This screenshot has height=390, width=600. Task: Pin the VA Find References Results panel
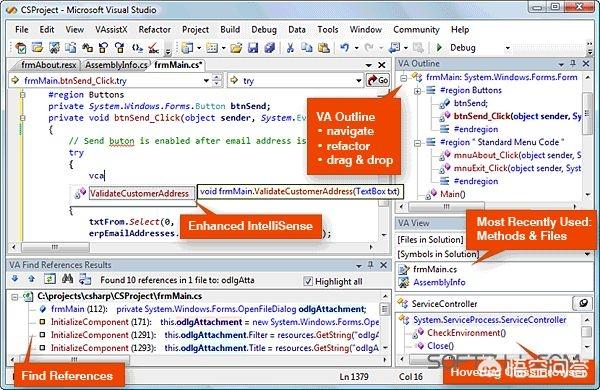coord(370,265)
